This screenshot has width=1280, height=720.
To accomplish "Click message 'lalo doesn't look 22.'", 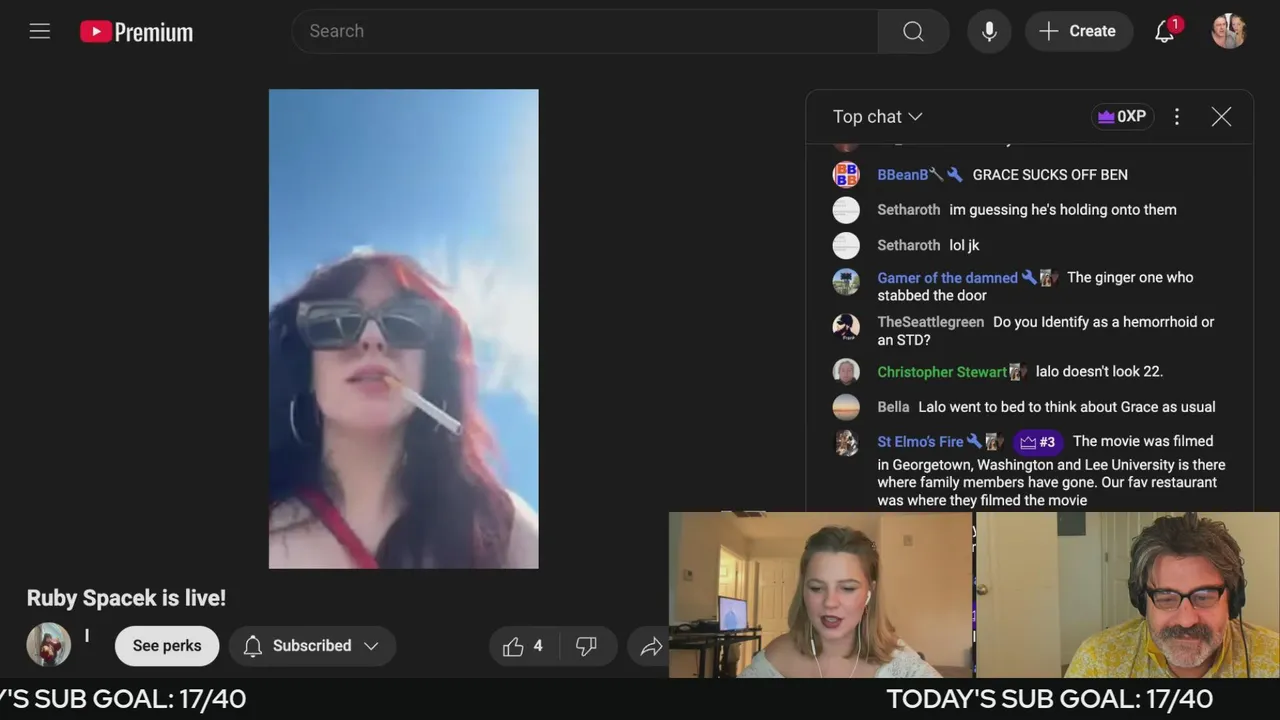I will 1099,372.
